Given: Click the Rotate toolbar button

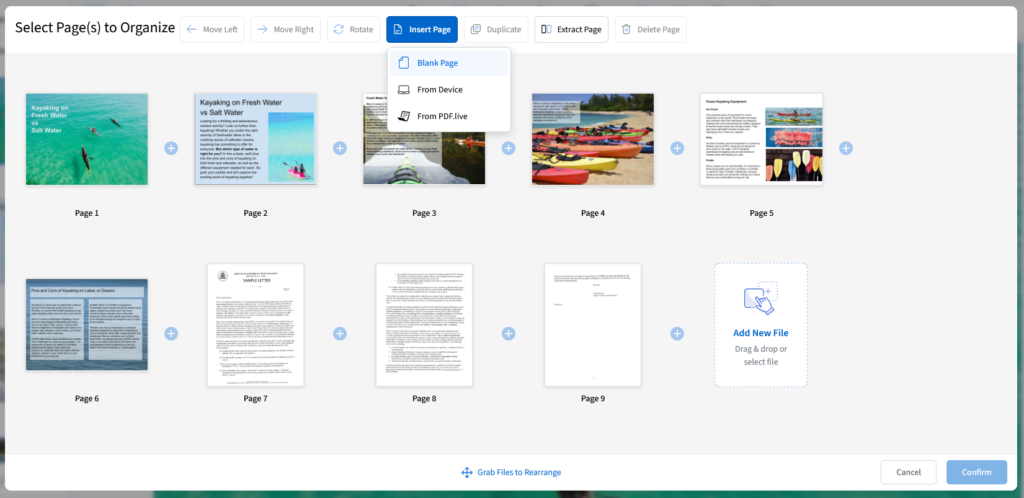Looking at the screenshot, I should click(353, 29).
